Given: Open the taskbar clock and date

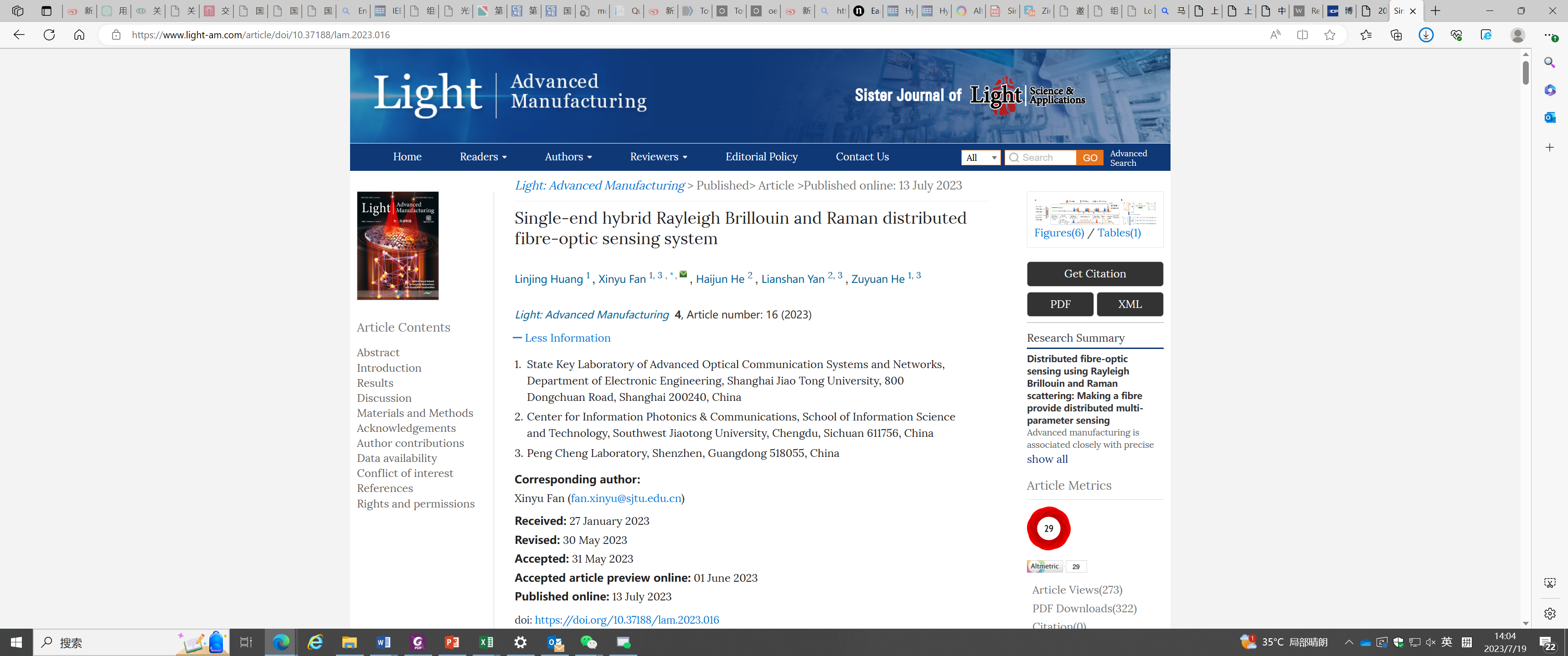Looking at the screenshot, I should click(1505, 642).
